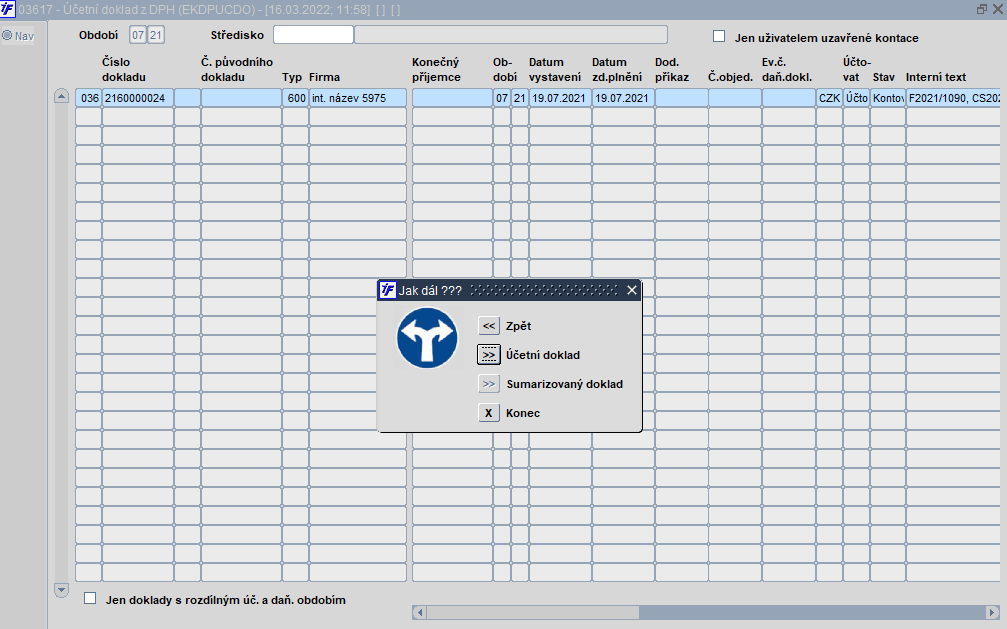Click the application logo in title bar
Image resolution: width=1007 pixels, height=629 pixels.
pyautogui.click(x=8, y=9)
